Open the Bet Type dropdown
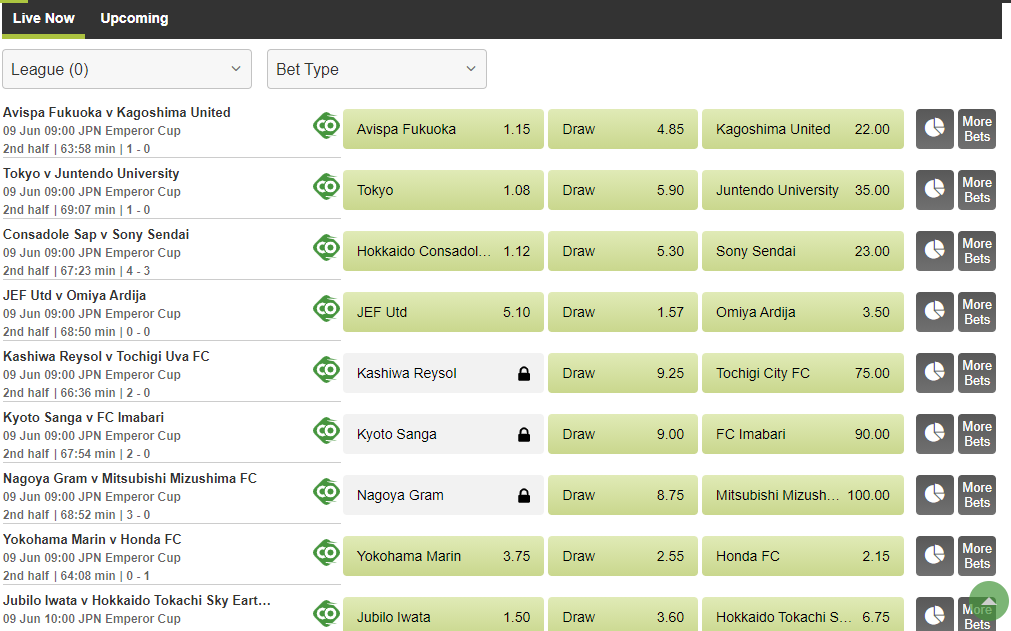The image size is (1011, 631). click(x=377, y=69)
